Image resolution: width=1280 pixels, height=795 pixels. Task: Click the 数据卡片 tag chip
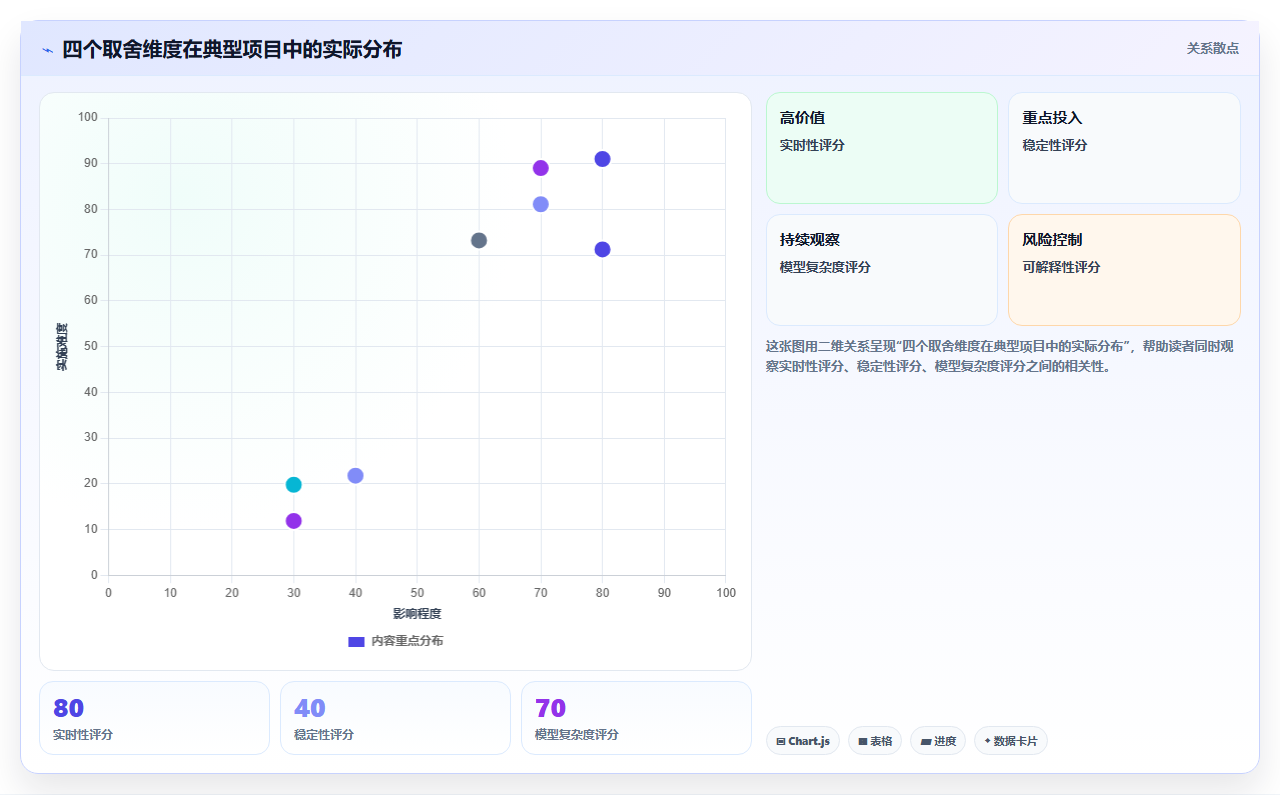point(1011,741)
